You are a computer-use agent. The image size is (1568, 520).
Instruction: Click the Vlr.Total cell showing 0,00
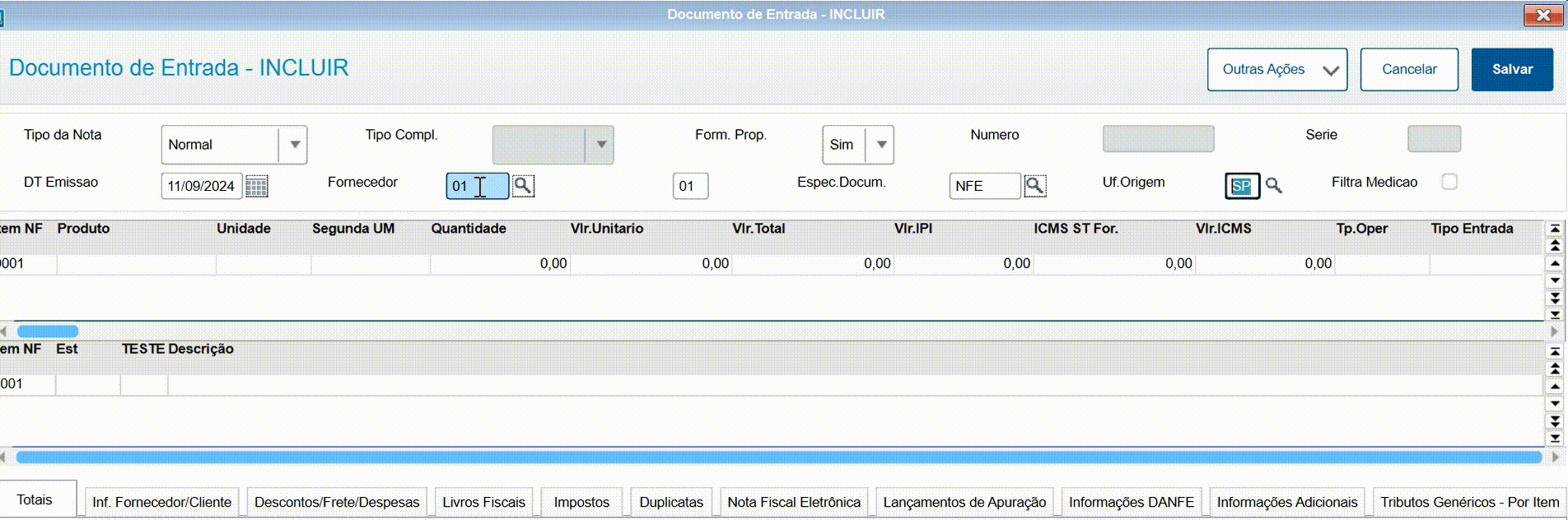click(813, 263)
